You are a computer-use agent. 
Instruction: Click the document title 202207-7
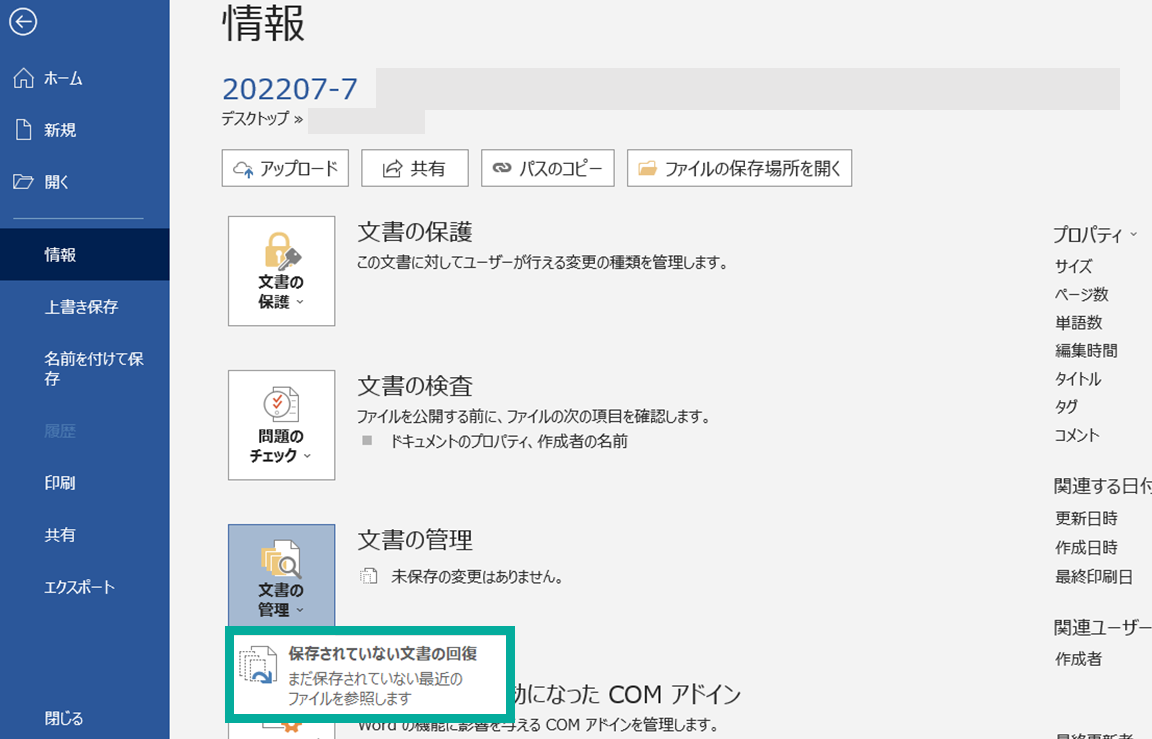click(x=291, y=88)
